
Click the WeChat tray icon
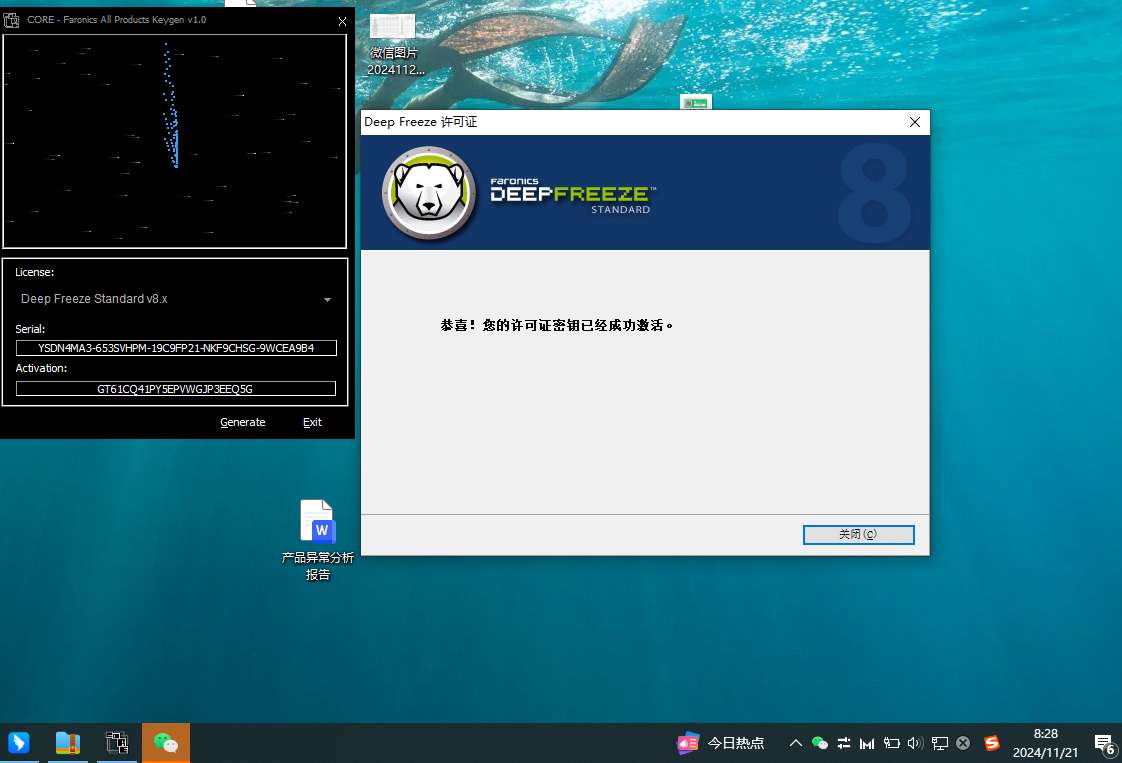click(x=820, y=743)
